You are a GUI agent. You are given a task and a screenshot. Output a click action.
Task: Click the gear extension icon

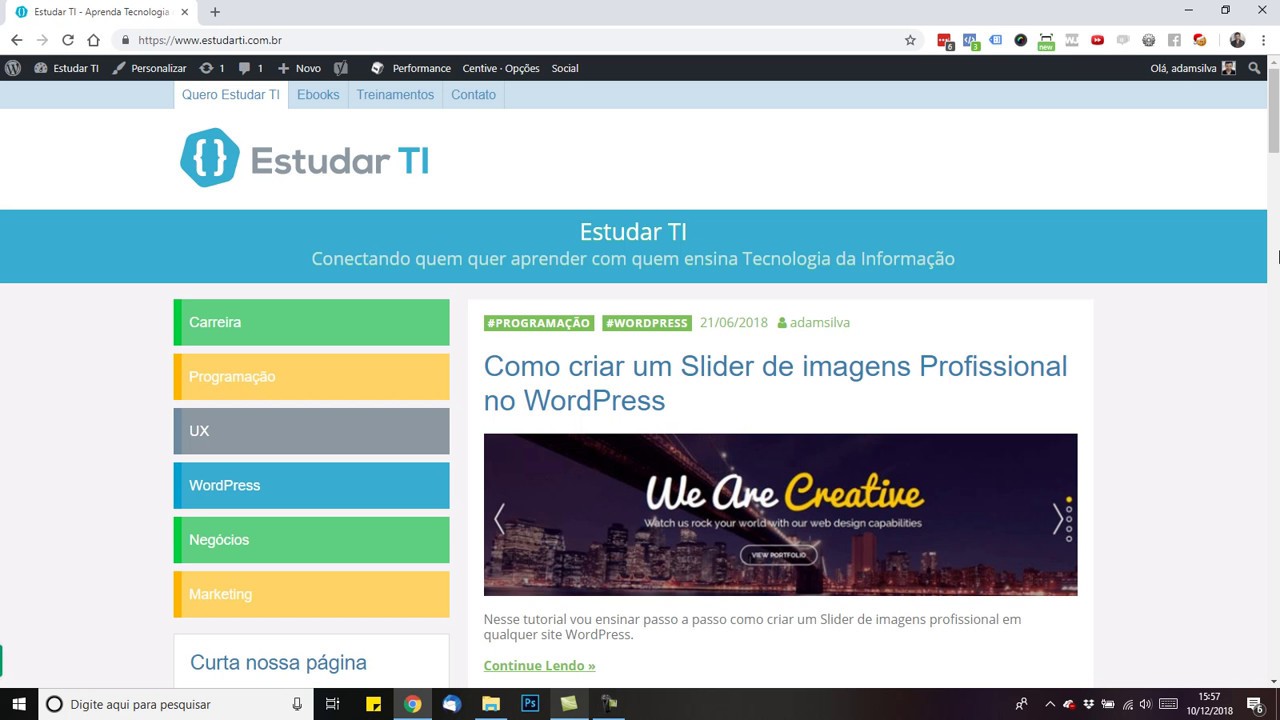coord(1148,40)
